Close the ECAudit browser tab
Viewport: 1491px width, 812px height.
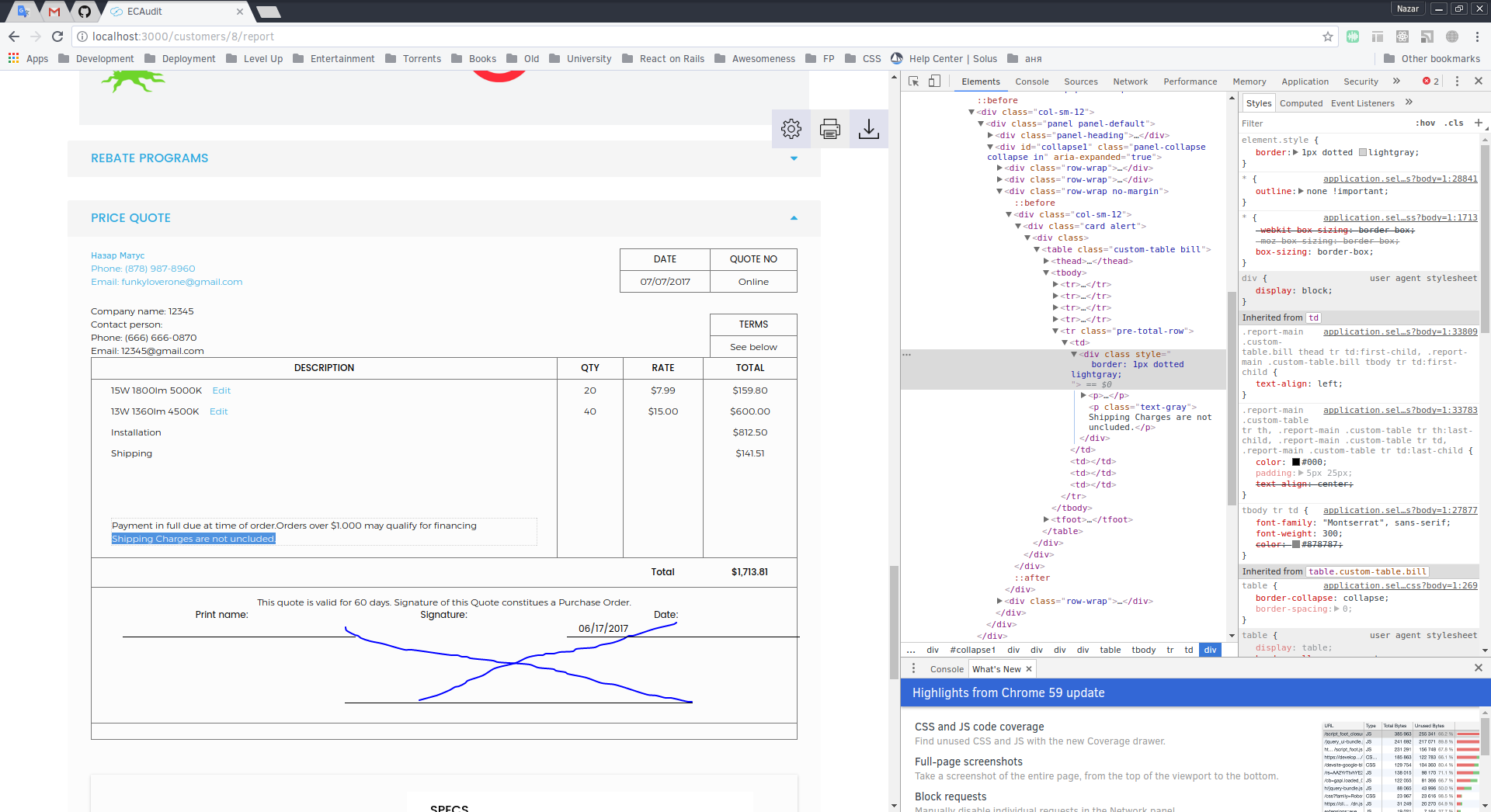[239, 11]
